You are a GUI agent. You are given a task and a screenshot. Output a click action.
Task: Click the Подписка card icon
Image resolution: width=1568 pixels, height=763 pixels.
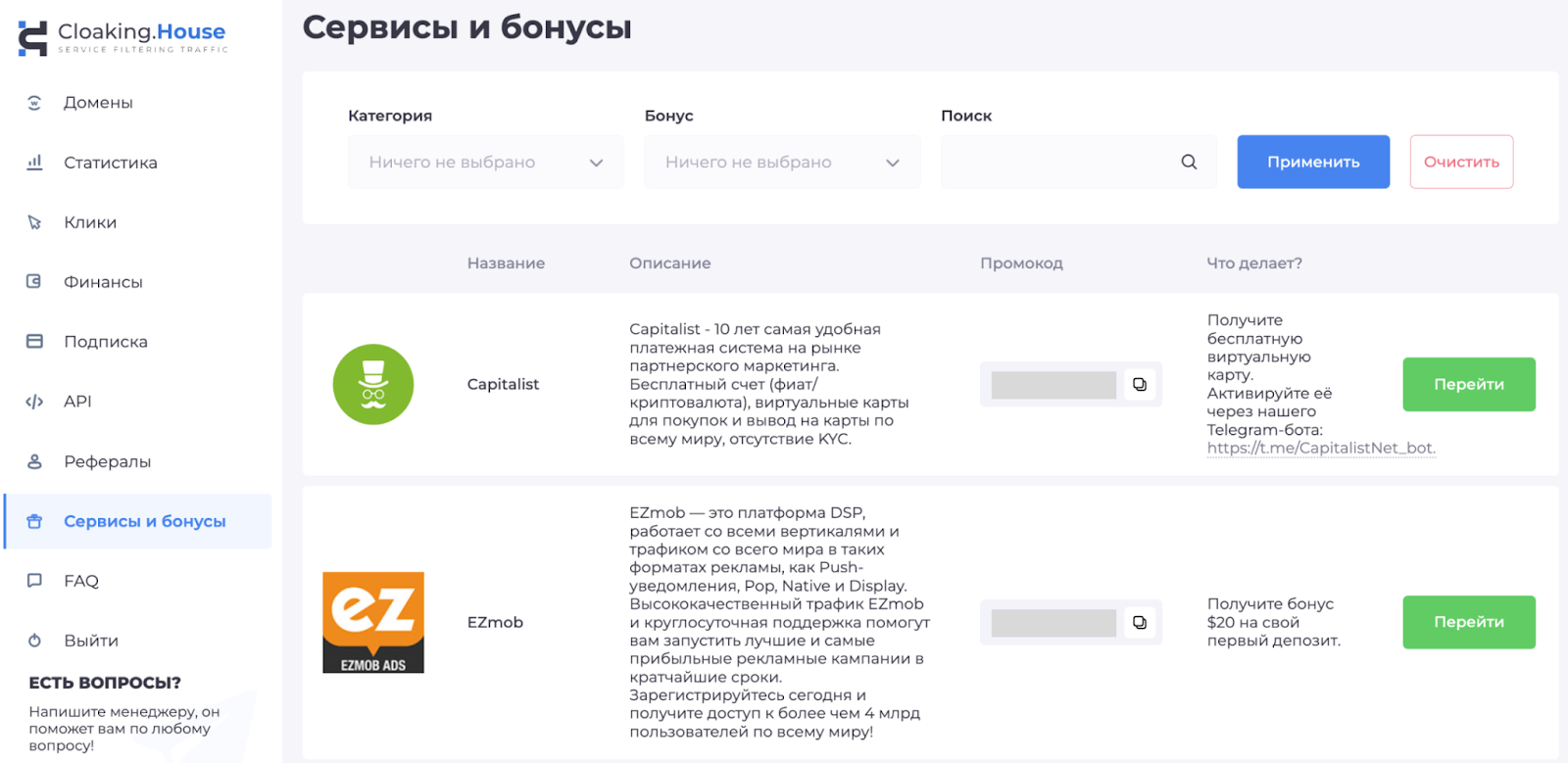pyautogui.click(x=34, y=342)
